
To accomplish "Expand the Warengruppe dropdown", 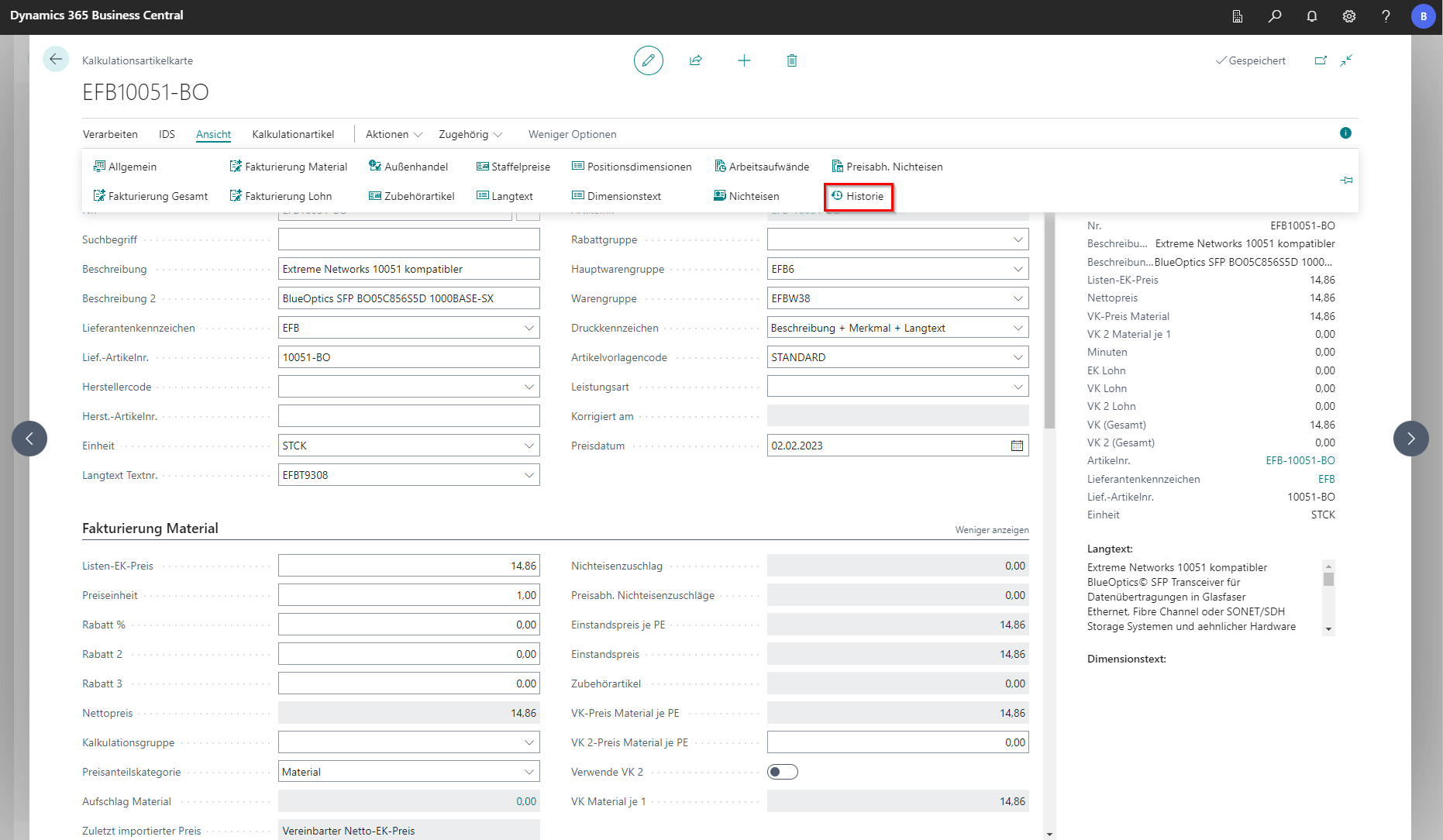I will pos(1018,298).
